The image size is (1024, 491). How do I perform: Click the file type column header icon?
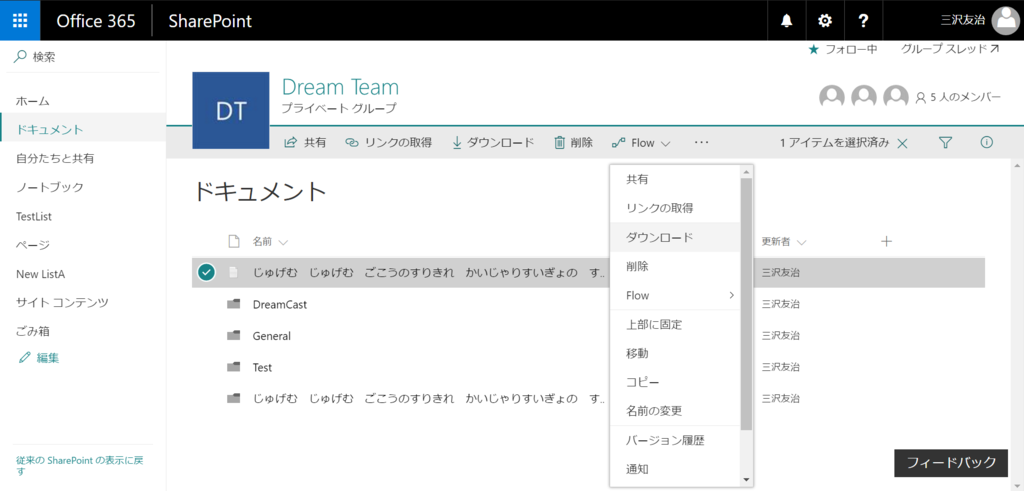click(x=233, y=242)
